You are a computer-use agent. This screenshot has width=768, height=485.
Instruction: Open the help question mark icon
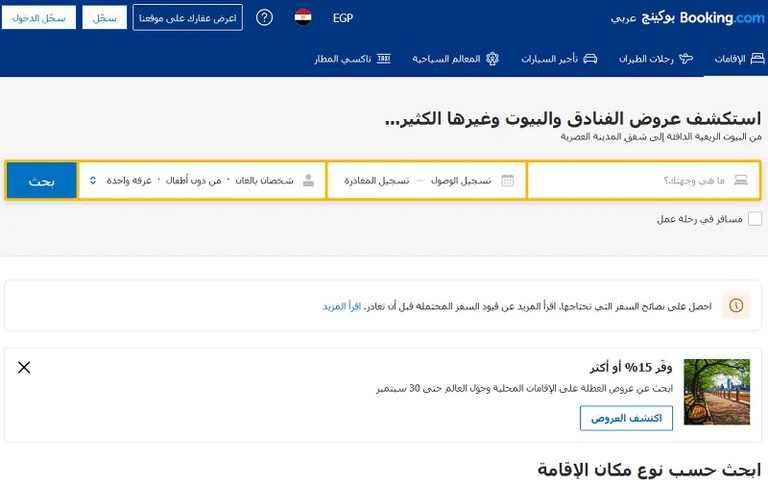coord(264,18)
